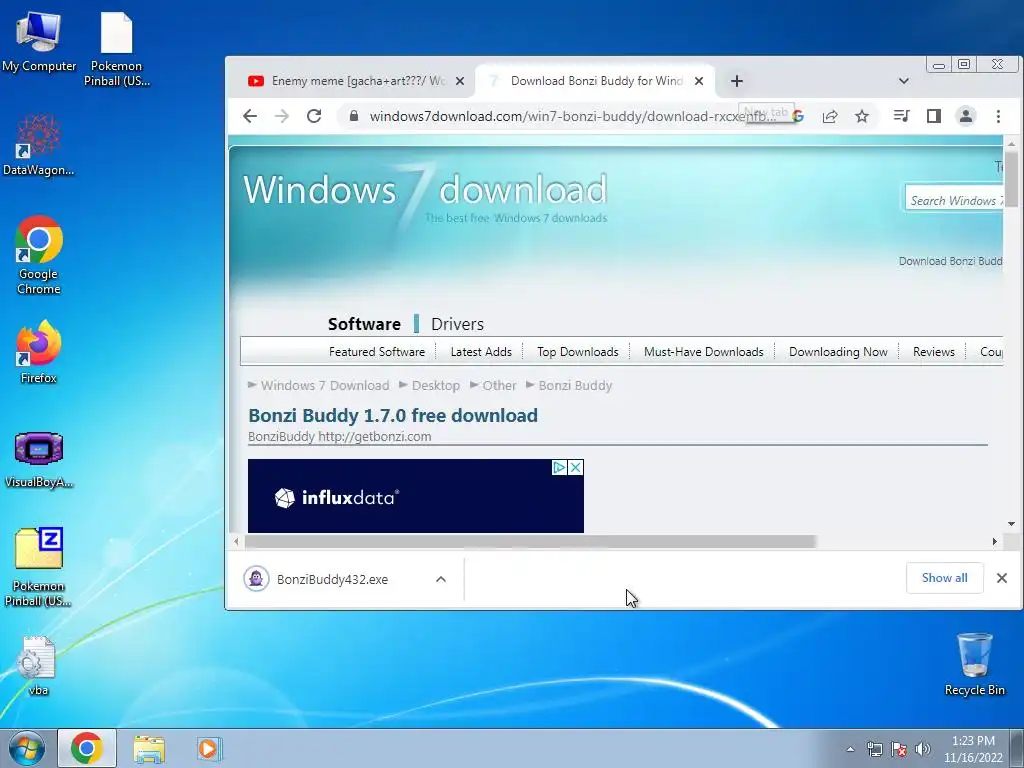Open the influxdata advertisement banner
The height and width of the screenshot is (768, 1024).
pyautogui.click(x=415, y=496)
